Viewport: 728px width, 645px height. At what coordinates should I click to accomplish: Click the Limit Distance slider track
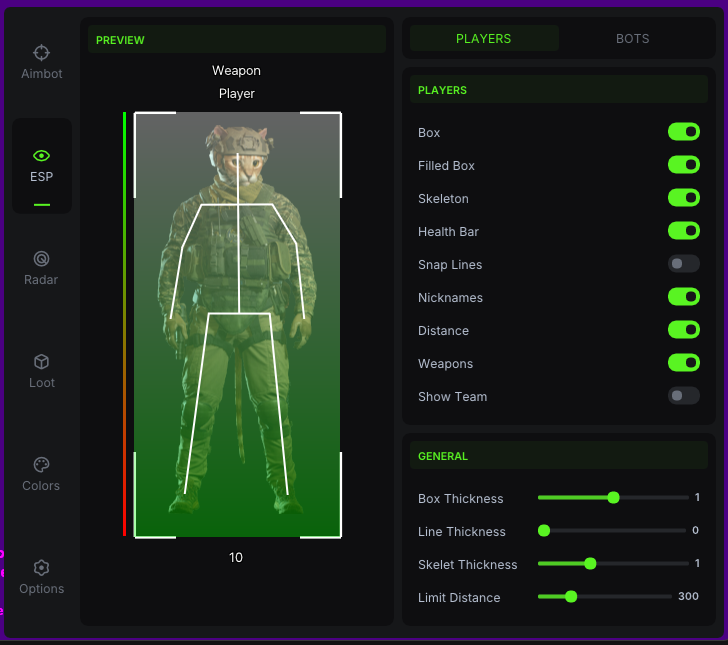(620, 597)
